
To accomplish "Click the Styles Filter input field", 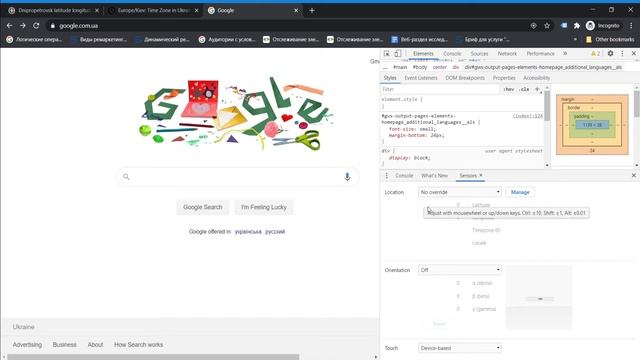I will coord(440,89).
